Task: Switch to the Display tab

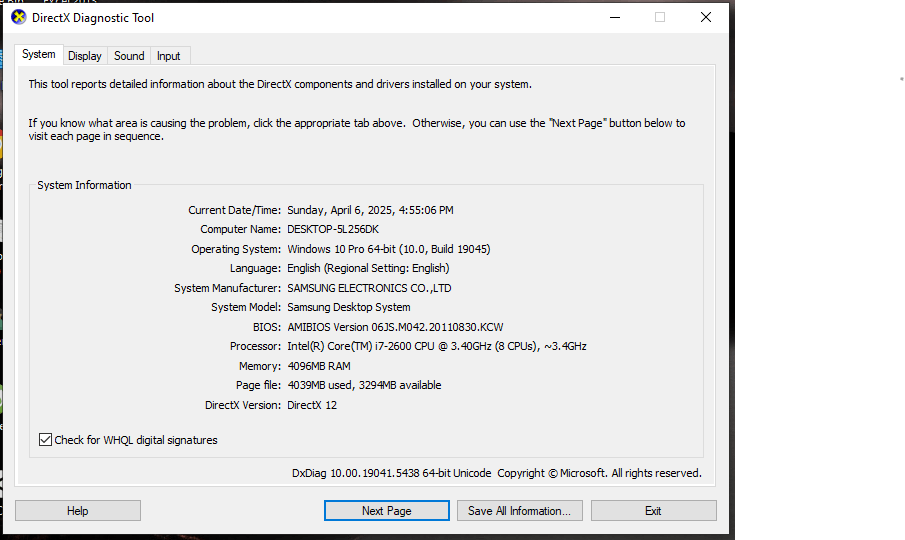Action: pos(85,56)
